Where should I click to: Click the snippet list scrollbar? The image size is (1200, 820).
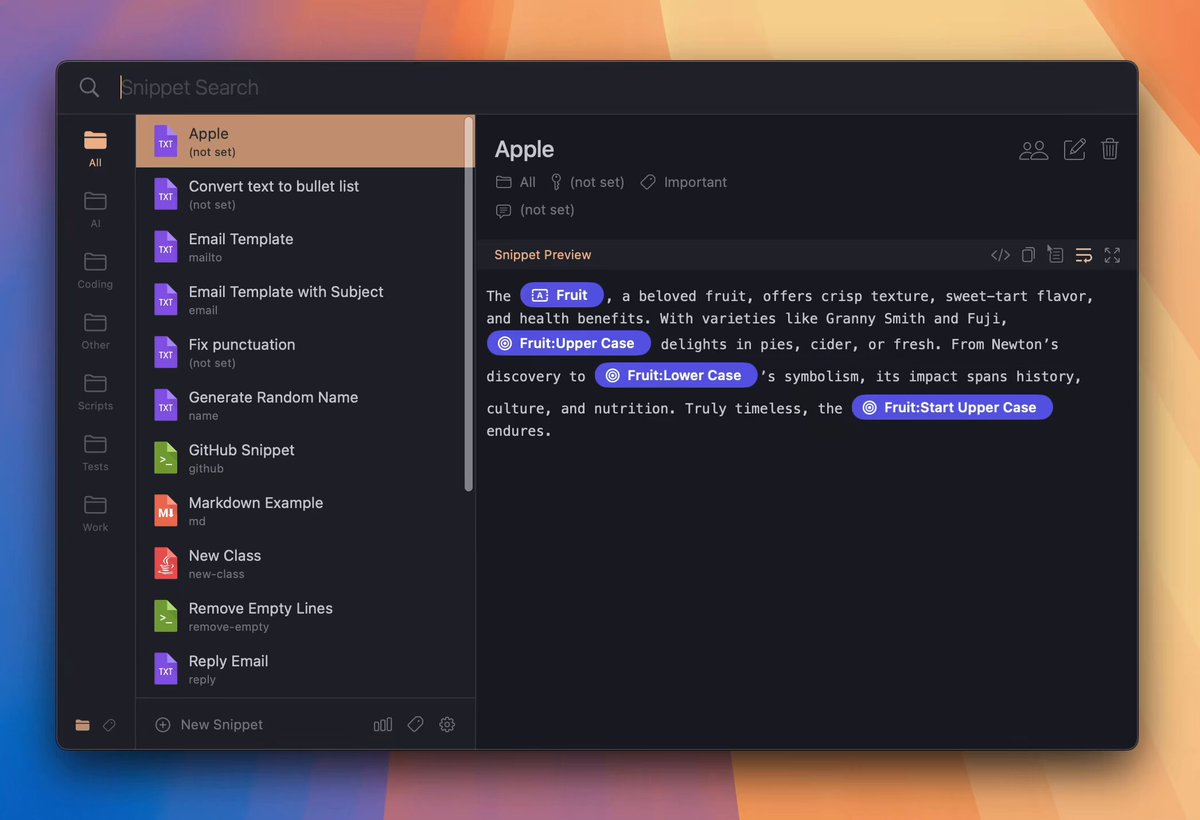pos(469,300)
